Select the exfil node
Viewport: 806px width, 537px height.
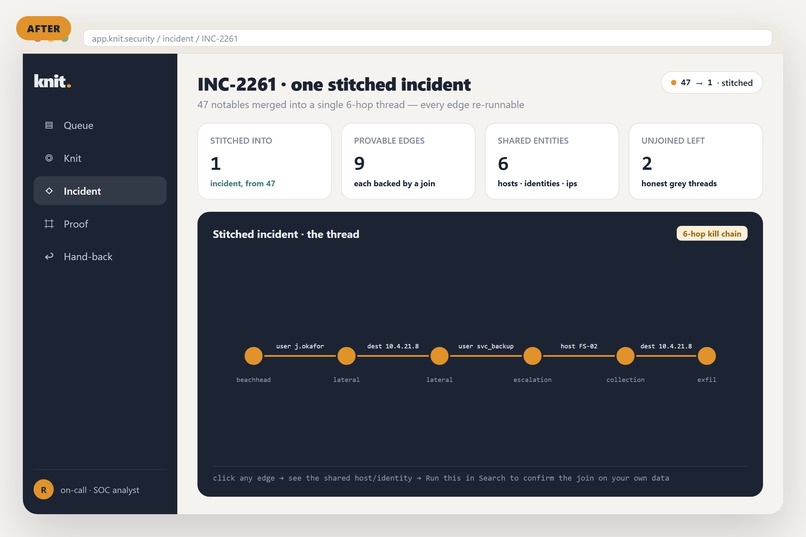click(x=707, y=356)
